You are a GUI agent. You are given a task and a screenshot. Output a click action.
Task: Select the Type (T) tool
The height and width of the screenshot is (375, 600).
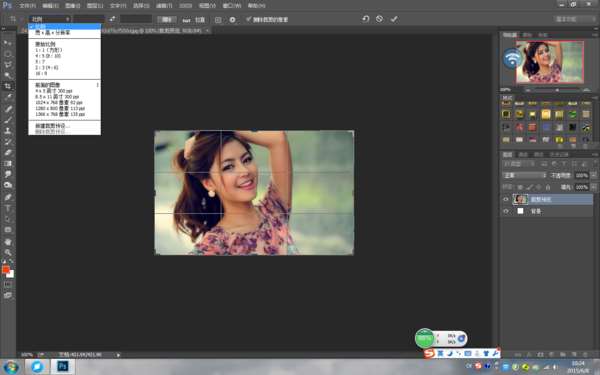pos(8,209)
